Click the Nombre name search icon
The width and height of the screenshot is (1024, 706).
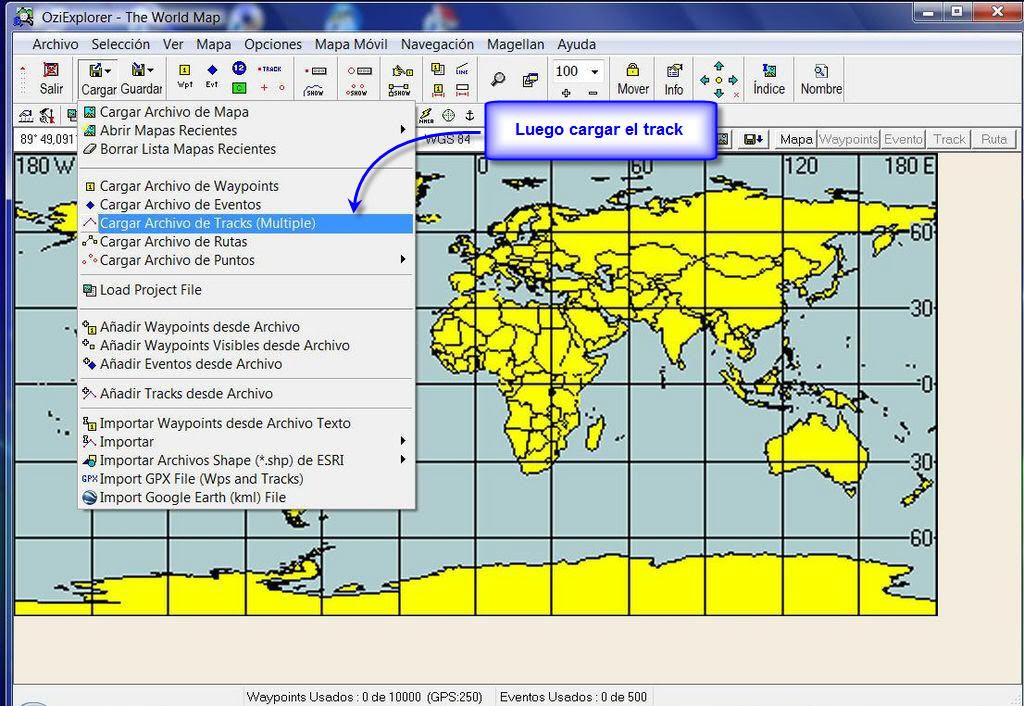[x=821, y=79]
